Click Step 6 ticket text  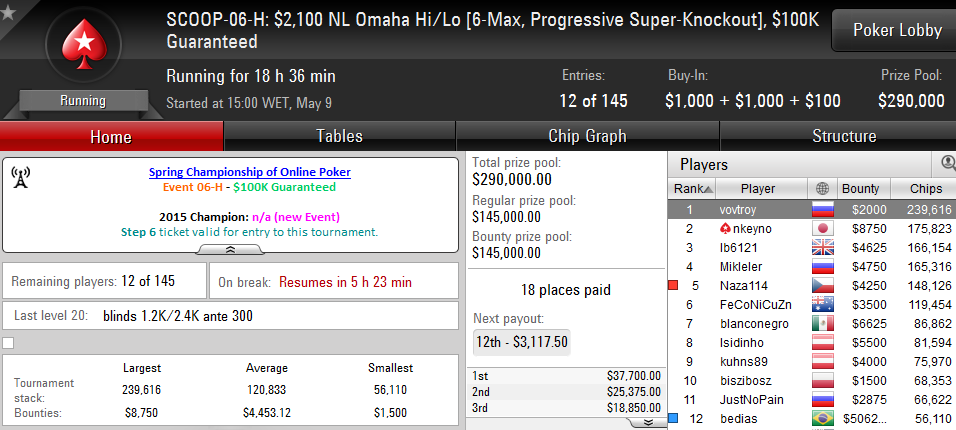pyautogui.click(x=249, y=232)
